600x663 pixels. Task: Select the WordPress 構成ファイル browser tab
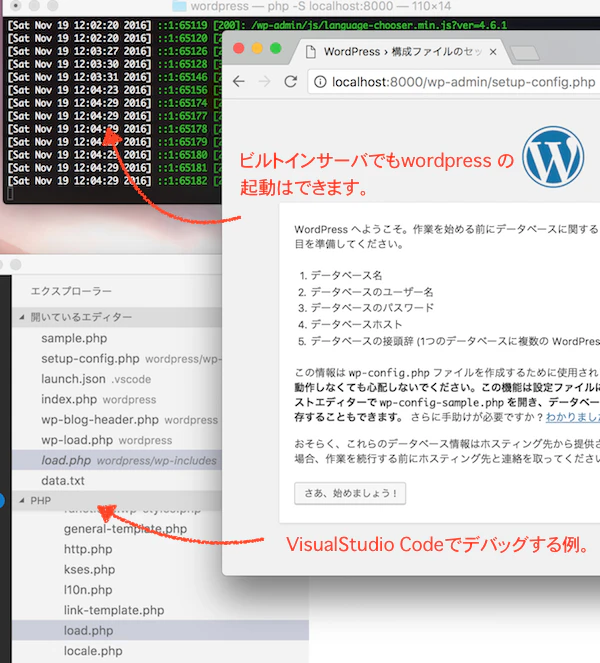(401, 52)
